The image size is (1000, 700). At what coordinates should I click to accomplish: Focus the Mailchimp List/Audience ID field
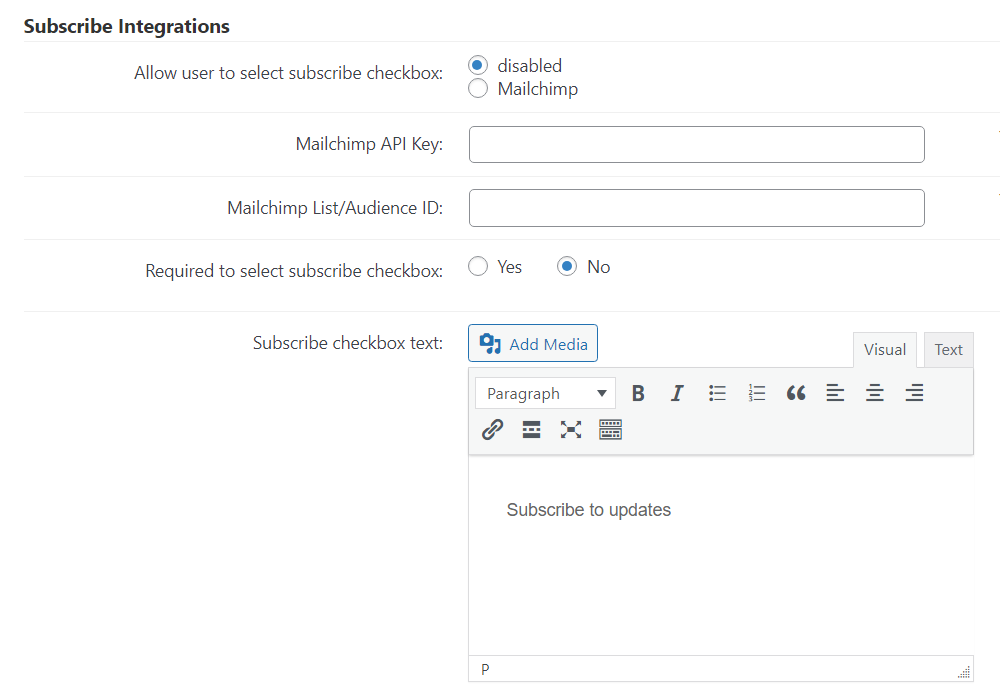pyautogui.click(x=696, y=208)
